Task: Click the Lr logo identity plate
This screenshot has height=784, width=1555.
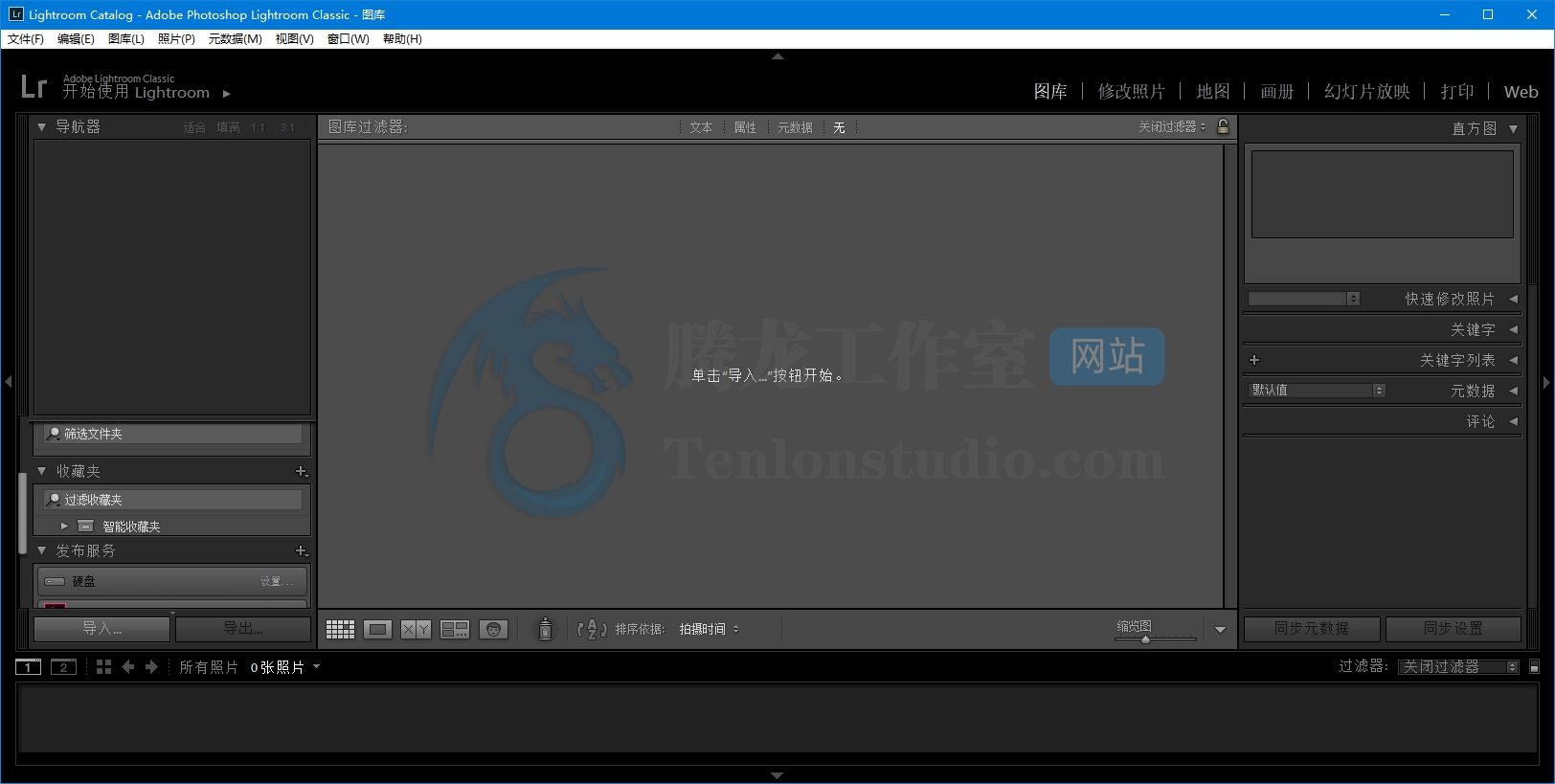Action: [x=34, y=87]
